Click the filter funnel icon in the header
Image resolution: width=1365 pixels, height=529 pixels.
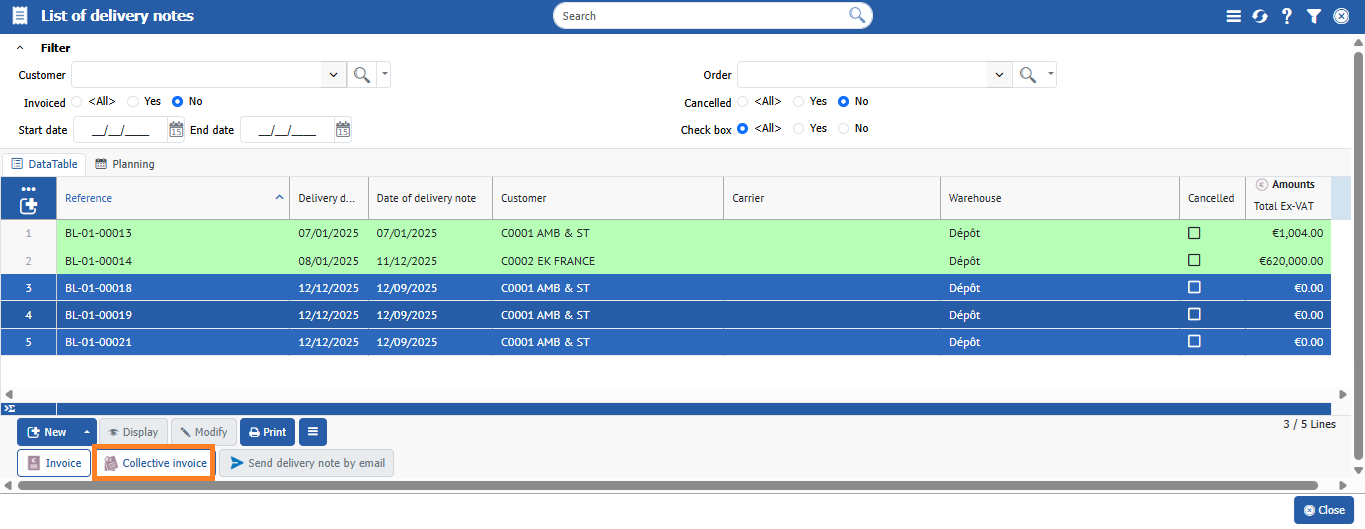[1314, 16]
